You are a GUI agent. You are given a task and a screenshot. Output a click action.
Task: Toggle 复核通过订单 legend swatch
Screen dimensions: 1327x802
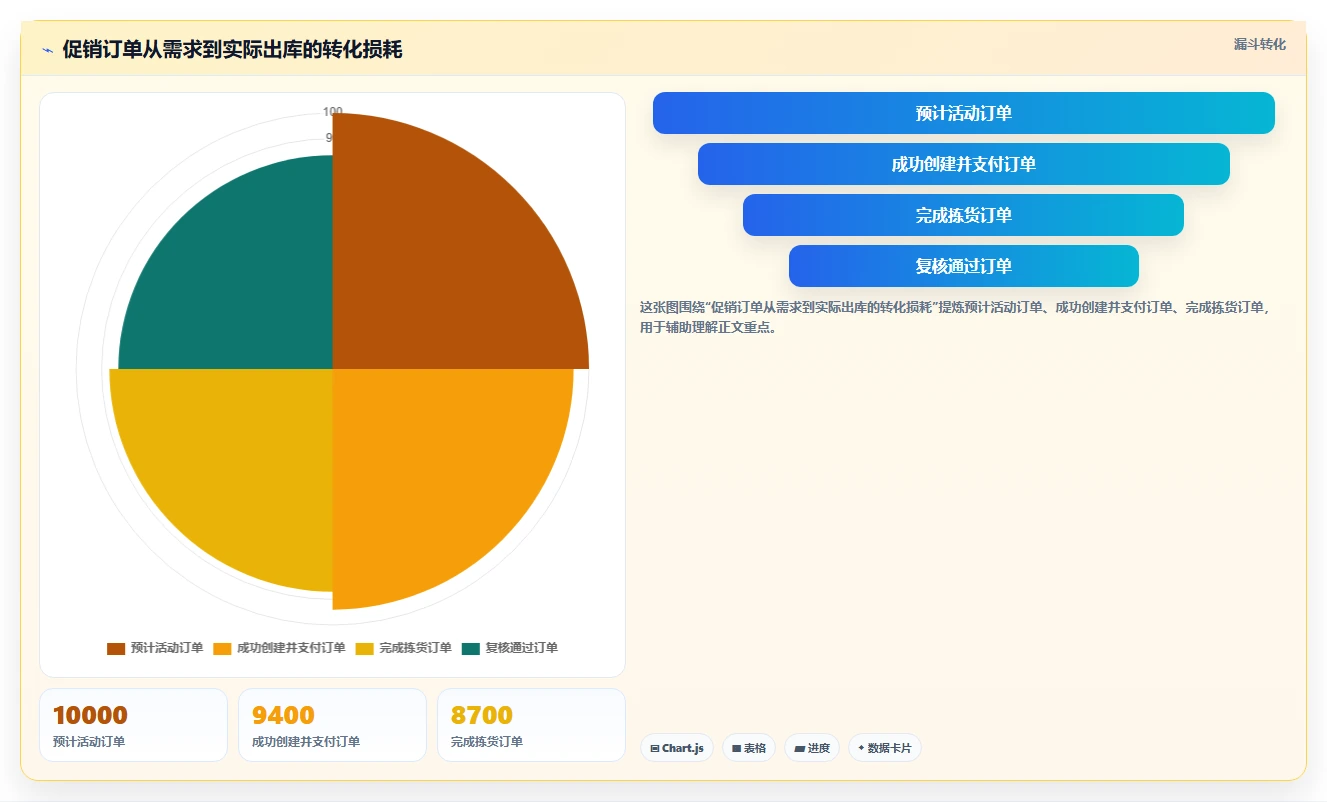pyautogui.click(x=471, y=648)
